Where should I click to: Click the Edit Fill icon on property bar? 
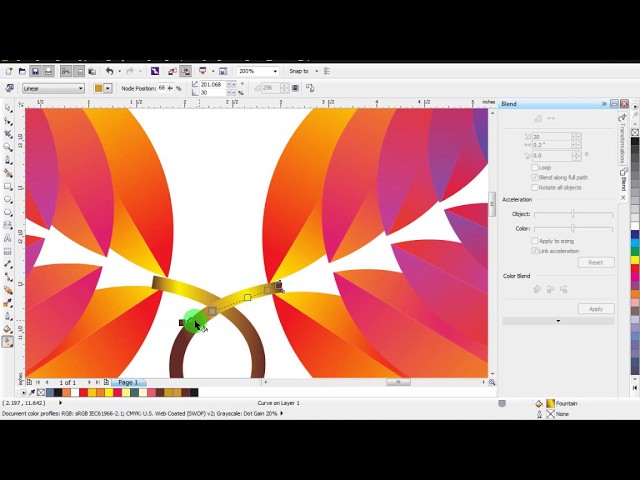pyautogui.click(x=10, y=88)
